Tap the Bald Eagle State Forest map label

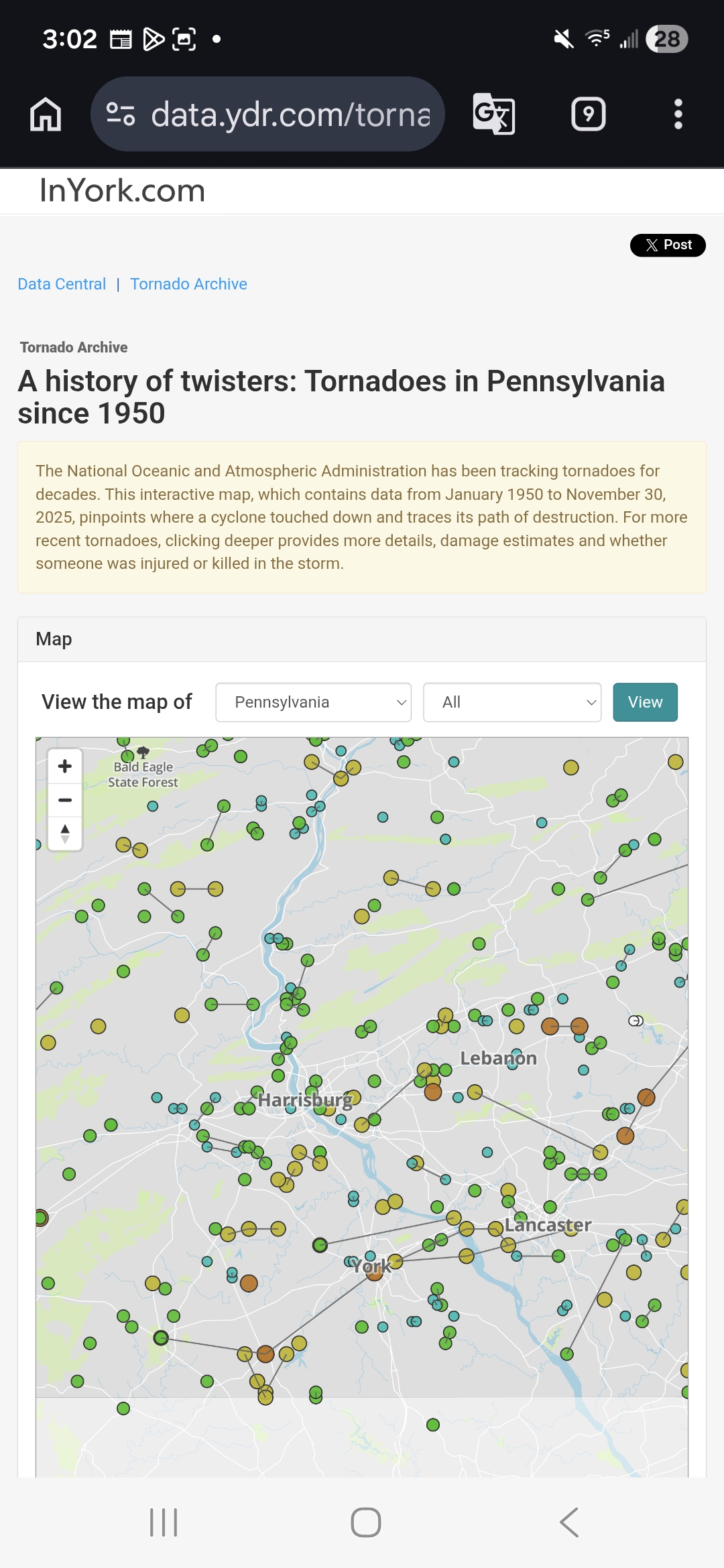pyautogui.click(x=143, y=775)
